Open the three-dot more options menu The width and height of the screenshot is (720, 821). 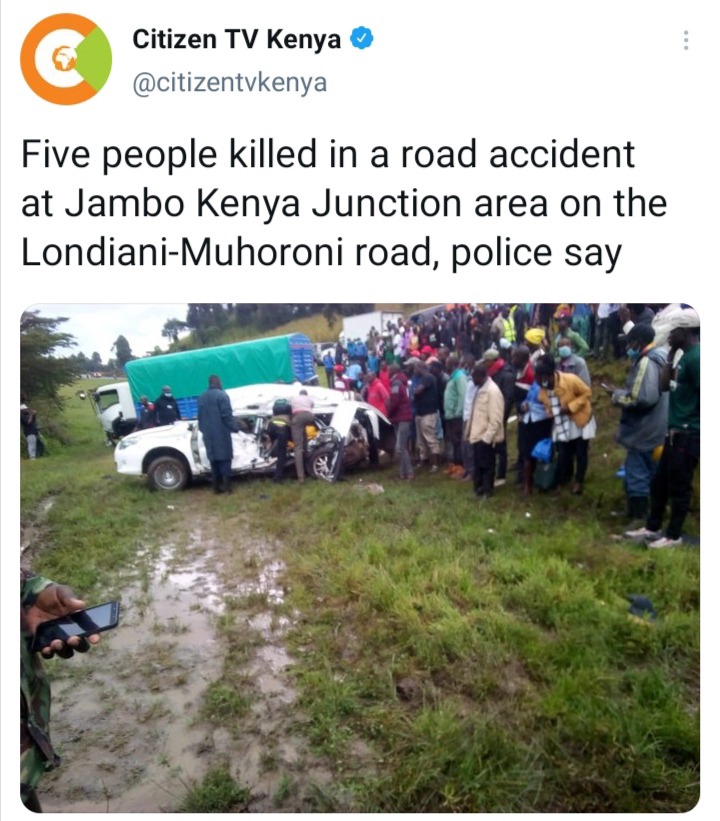[685, 40]
